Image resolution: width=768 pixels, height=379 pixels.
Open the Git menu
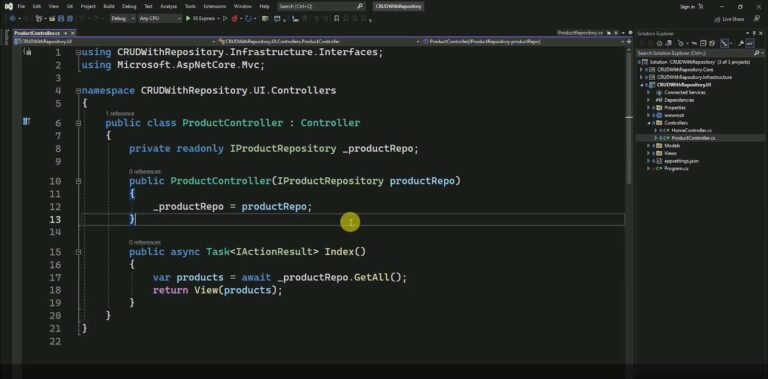coord(70,7)
